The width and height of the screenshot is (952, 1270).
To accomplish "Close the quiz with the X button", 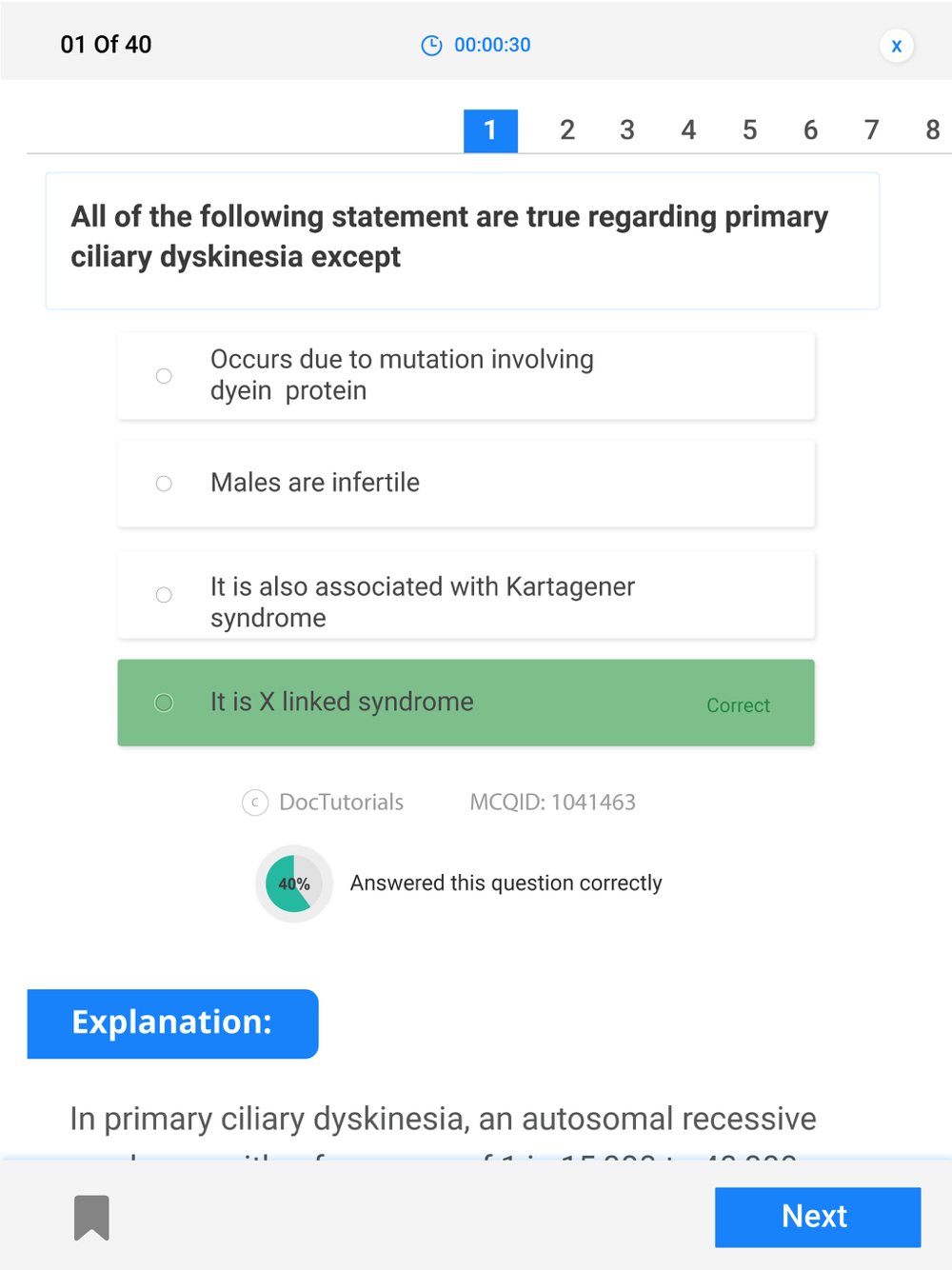I will click(896, 46).
